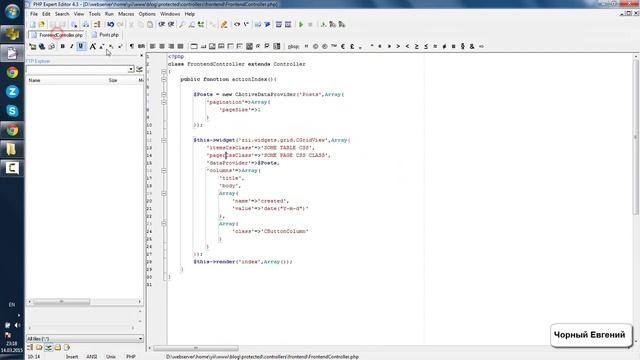Image resolution: width=640 pixels, height=360 pixels.
Task: Click the nbsp entity toolbar button
Action: pyautogui.click(x=293, y=47)
